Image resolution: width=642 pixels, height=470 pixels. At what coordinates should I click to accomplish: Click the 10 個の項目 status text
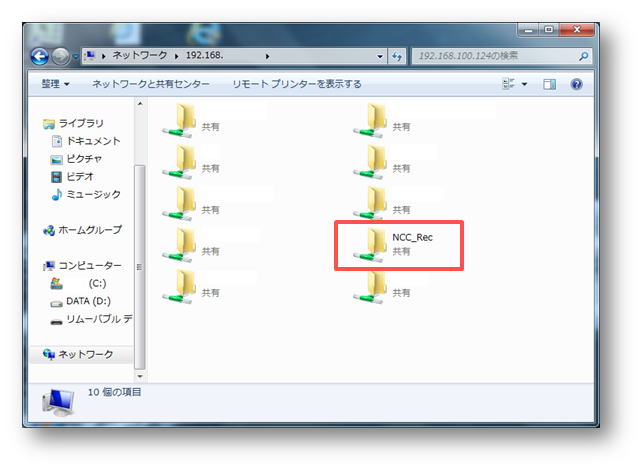tap(115, 392)
